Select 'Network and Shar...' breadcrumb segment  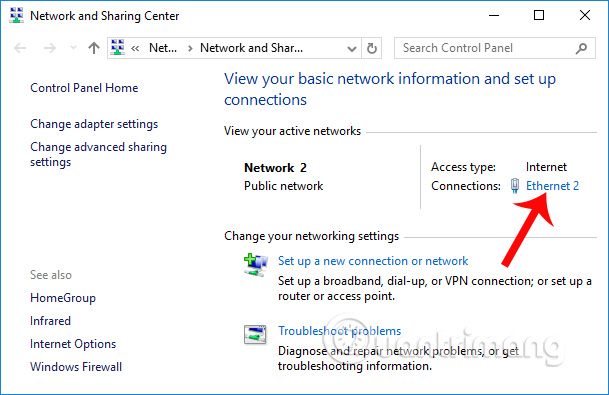pyautogui.click(x=251, y=48)
